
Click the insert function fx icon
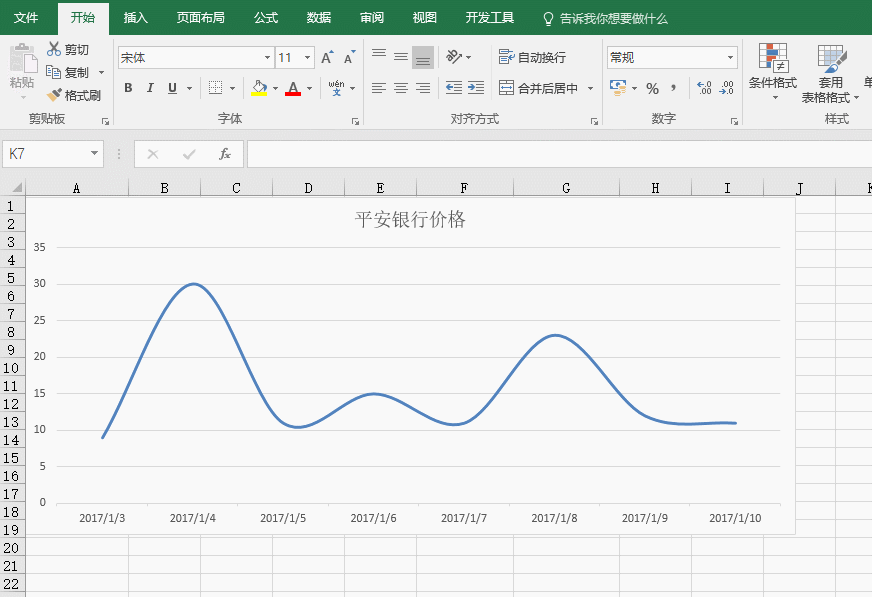pyautogui.click(x=225, y=154)
